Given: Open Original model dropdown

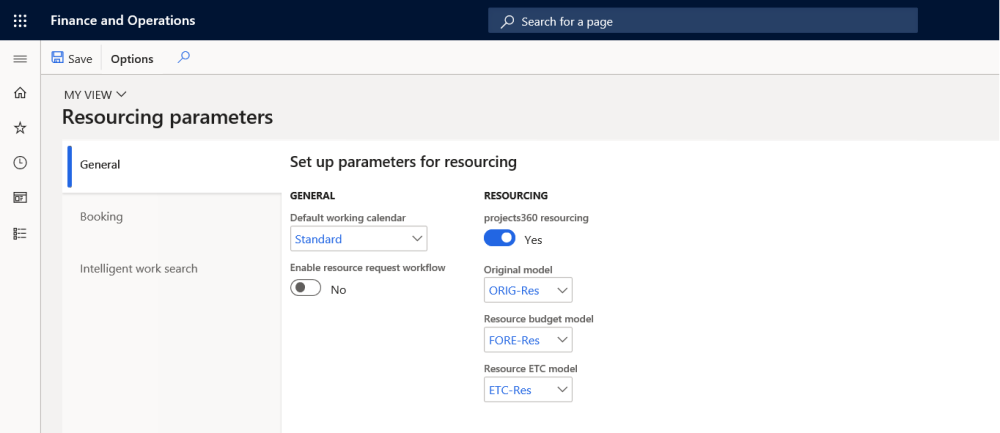Looking at the screenshot, I should tap(562, 290).
